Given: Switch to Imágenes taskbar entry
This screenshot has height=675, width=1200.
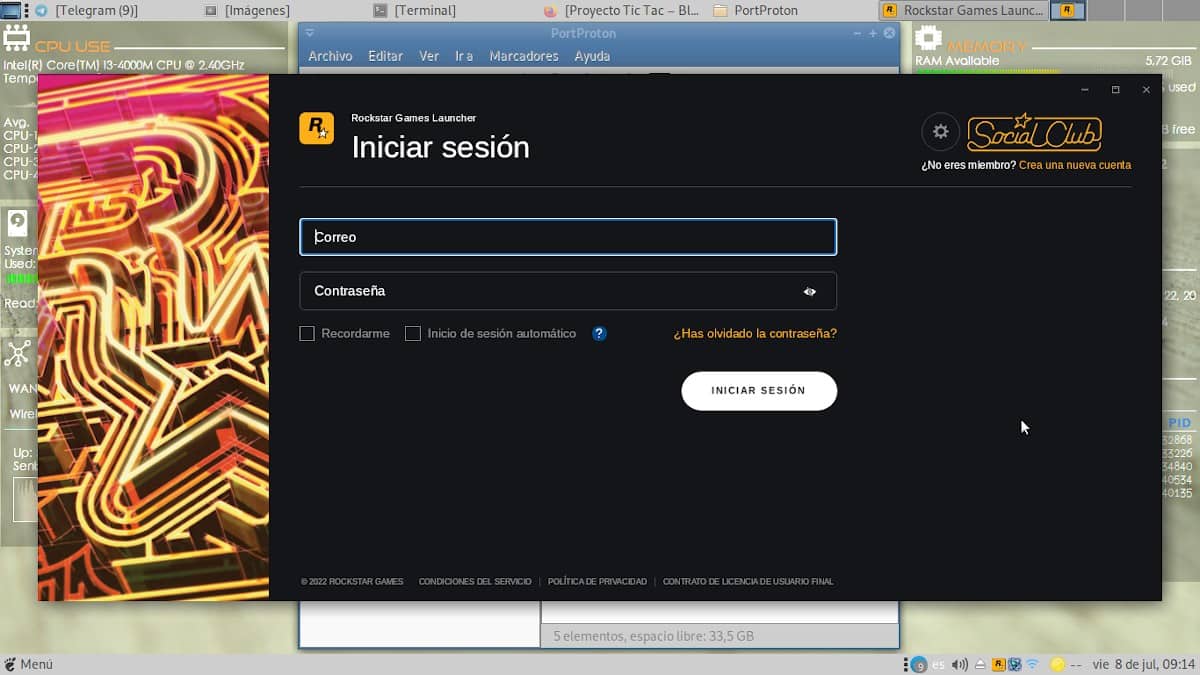Looking at the screenshot, I should 247,10.
